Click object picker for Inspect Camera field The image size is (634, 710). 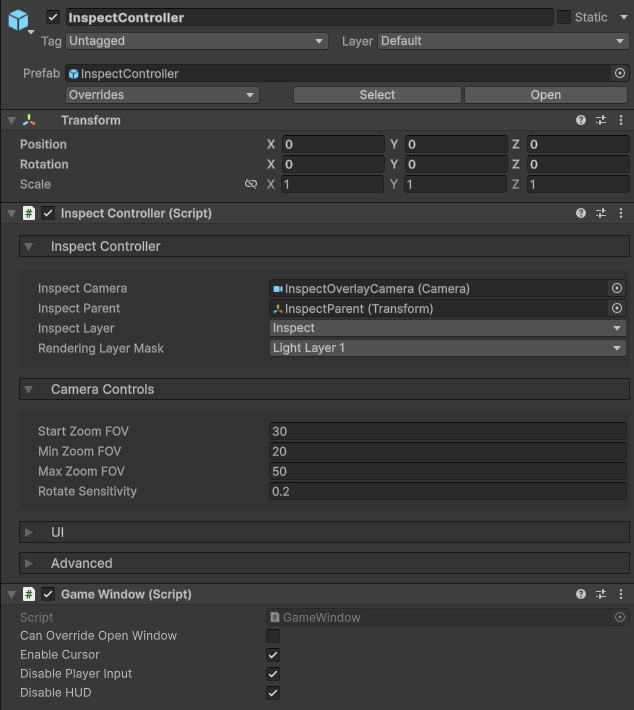(x=617, y=288)
